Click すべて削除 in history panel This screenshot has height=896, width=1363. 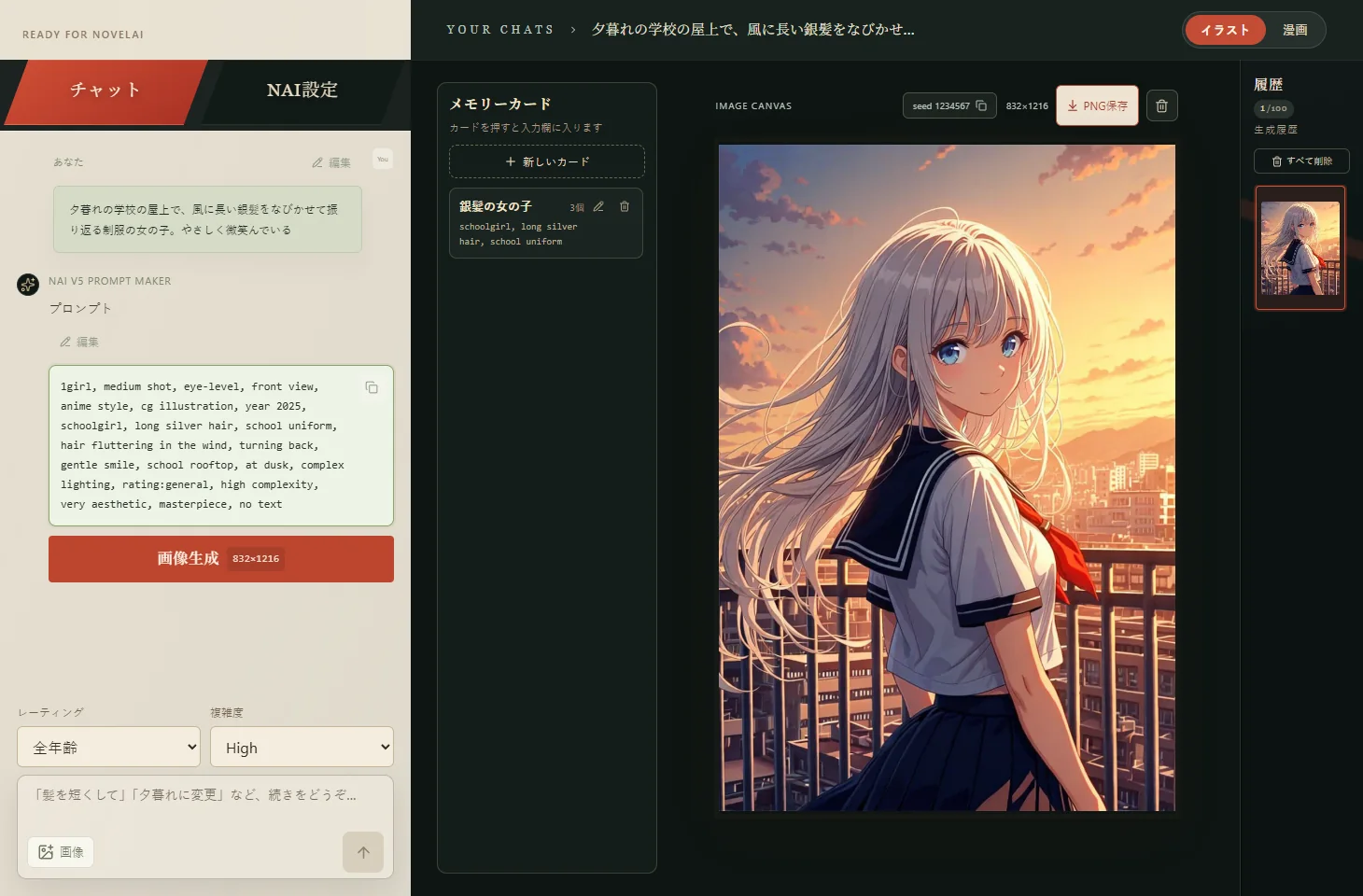[1301, 161]
